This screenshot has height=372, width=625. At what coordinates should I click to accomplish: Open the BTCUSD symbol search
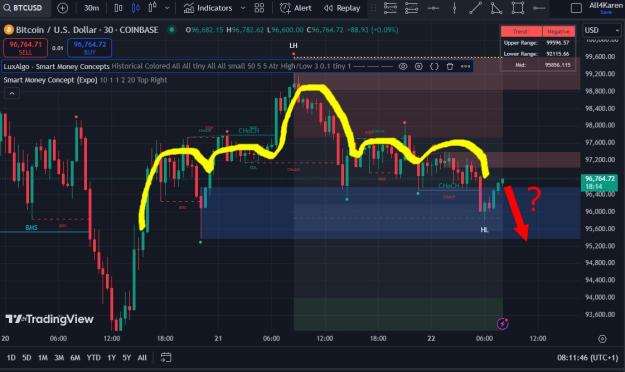point(23,8)
